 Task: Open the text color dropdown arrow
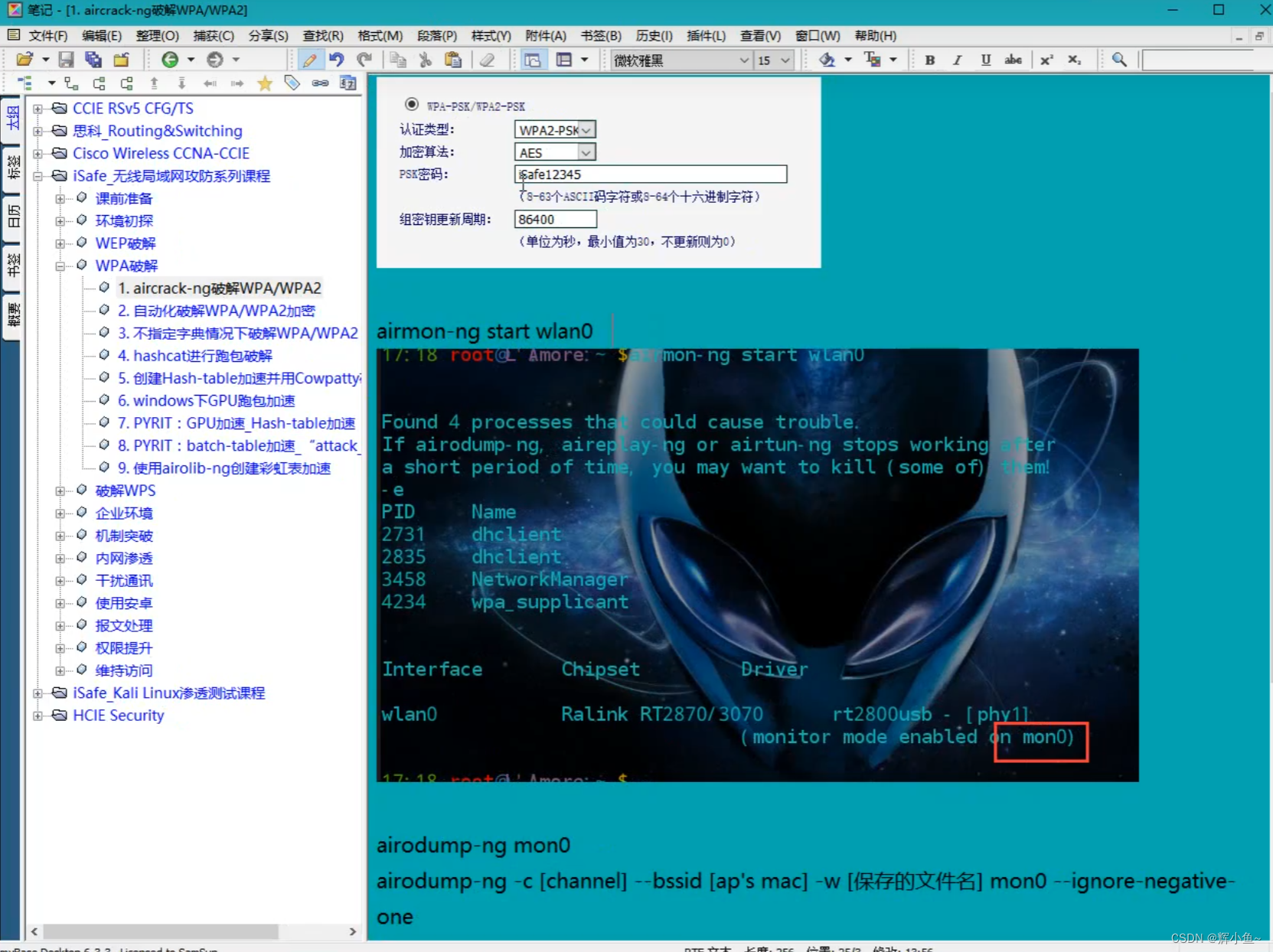click(893, 60)
